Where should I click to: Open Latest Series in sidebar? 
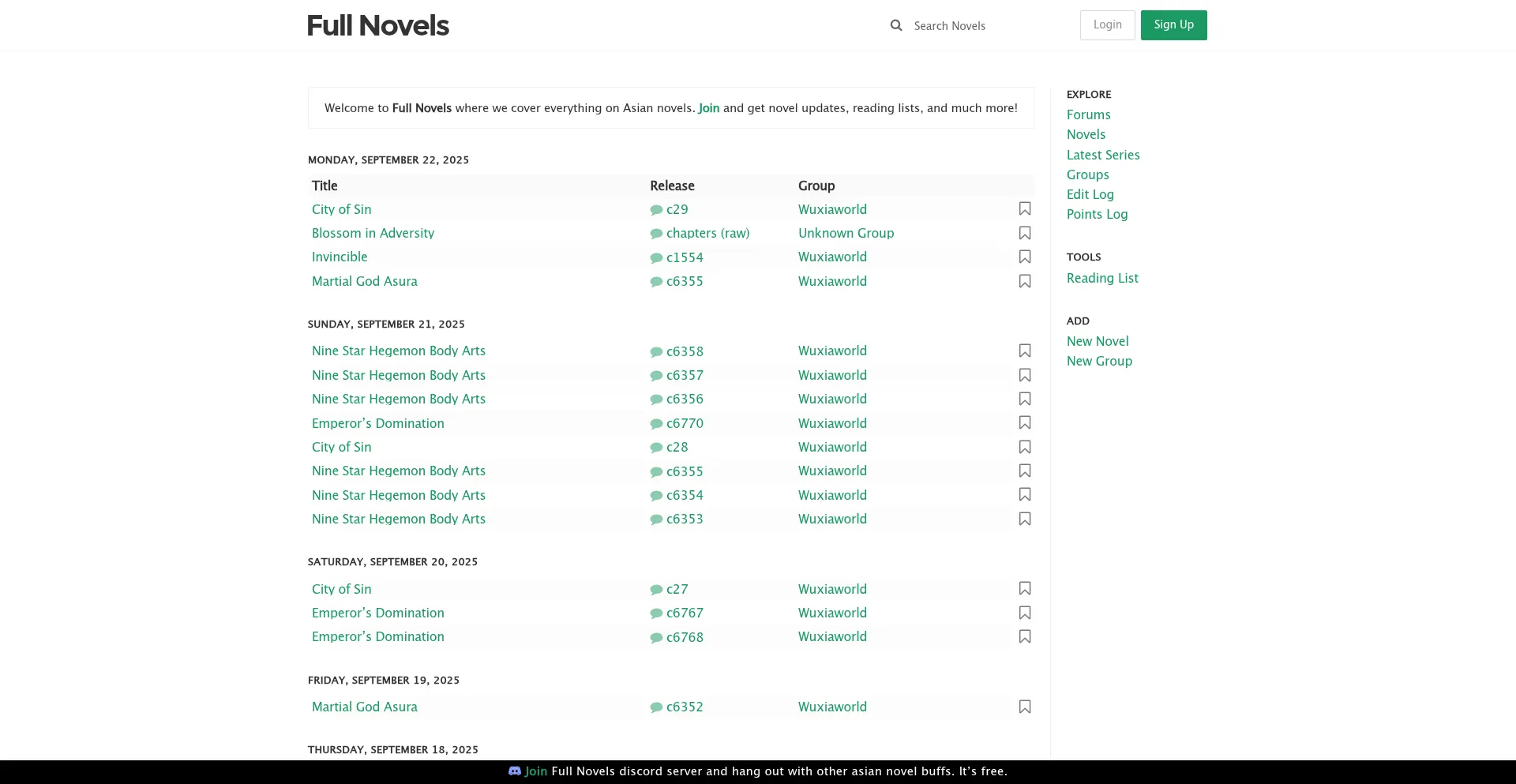click(x=1103, y=155)
